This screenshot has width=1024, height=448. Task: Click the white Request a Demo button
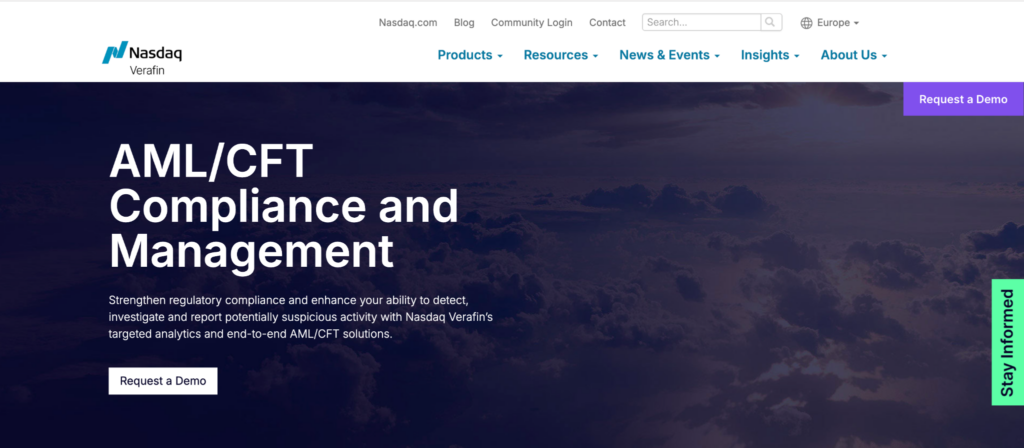[163, 381]
